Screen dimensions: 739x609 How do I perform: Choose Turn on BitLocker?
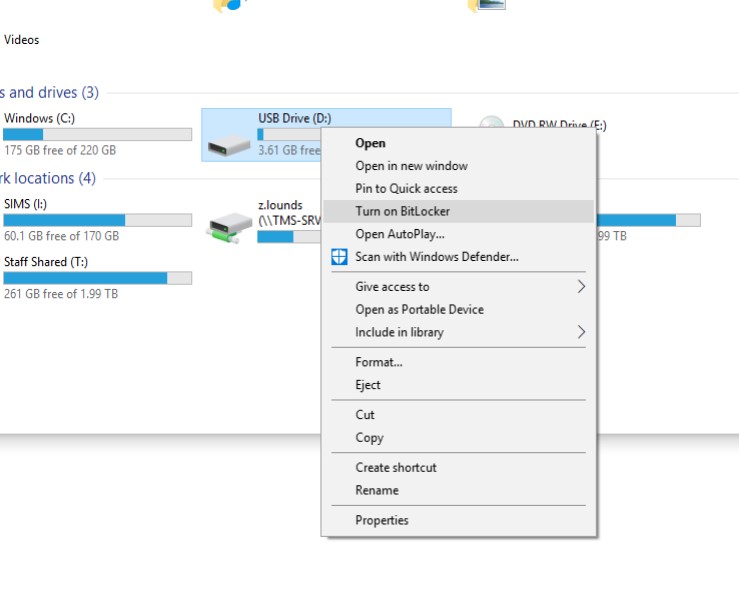(458, 211)
